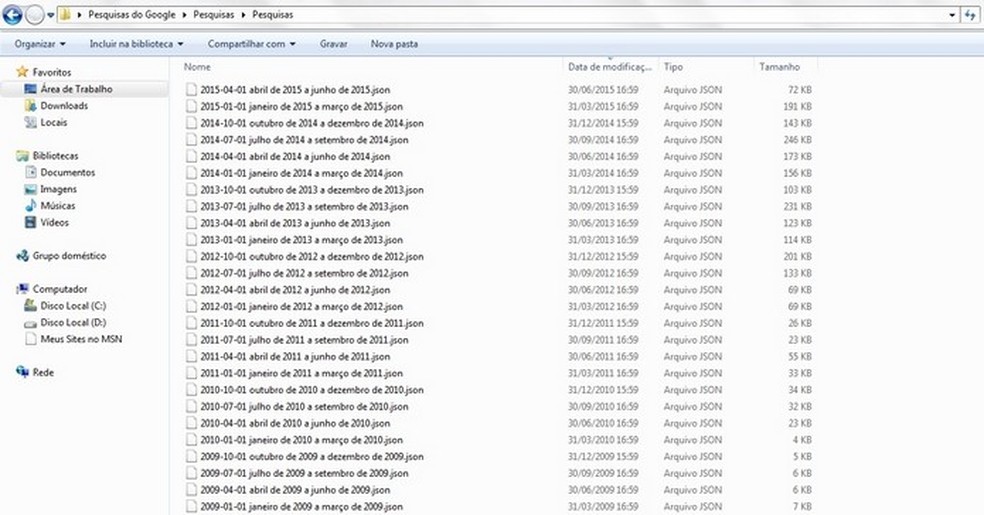Select '2010-01-01 janeiro de 2010 a março de 2010.json'
This screenshot has height=515, width=984.
pos(301,440)
